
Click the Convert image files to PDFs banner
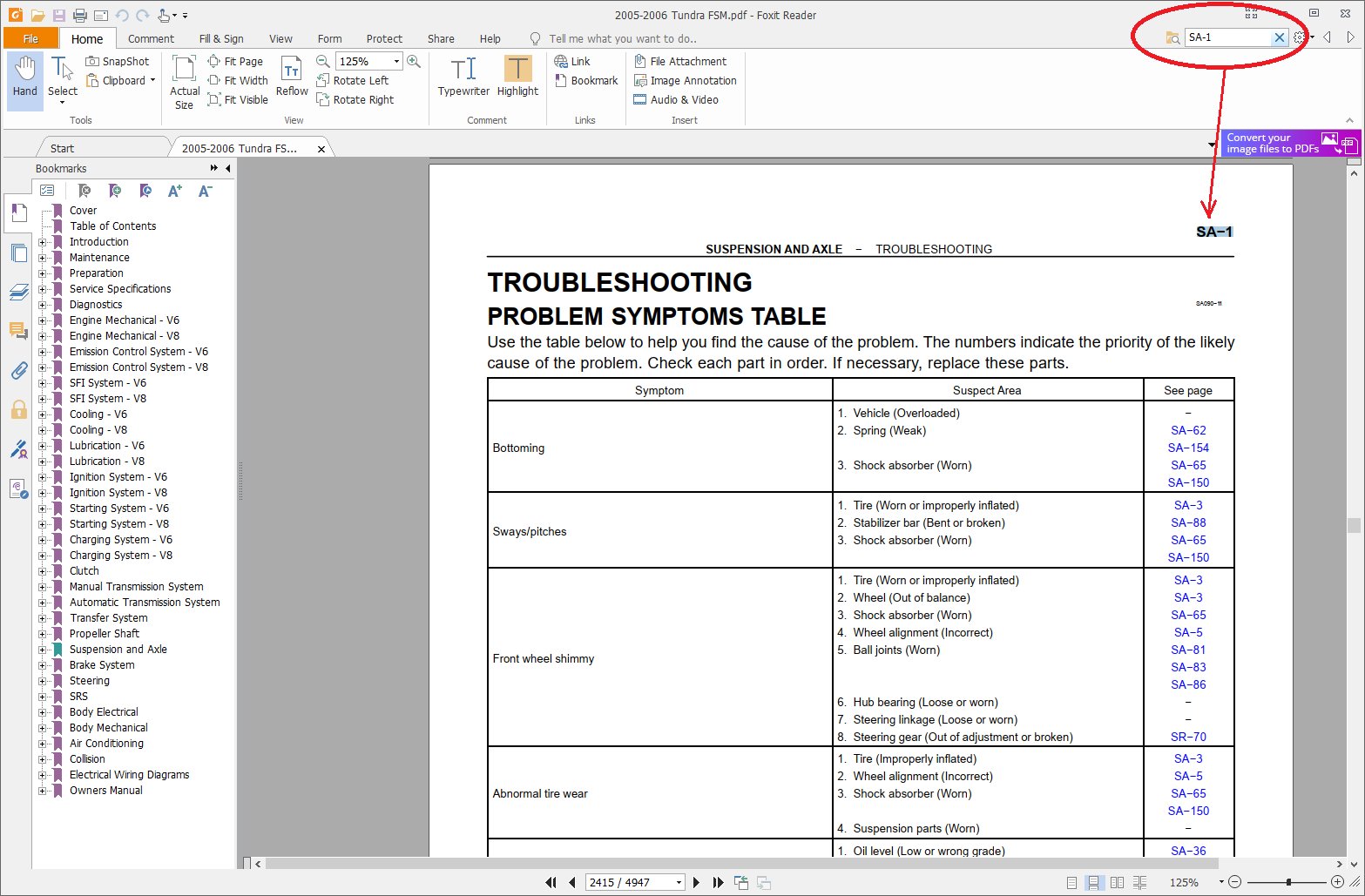1290,143
